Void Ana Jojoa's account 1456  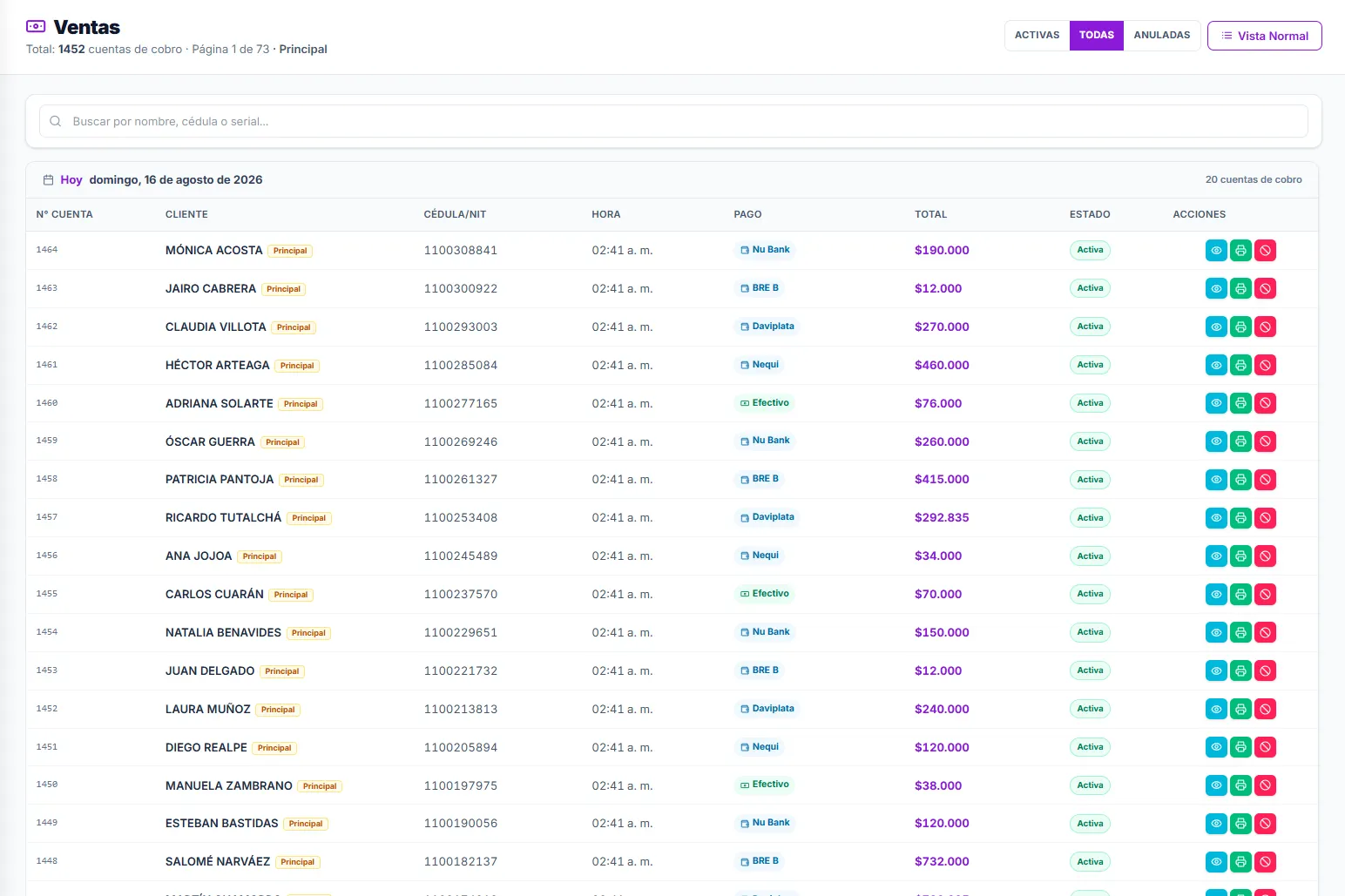click(x=1265, y=556)
